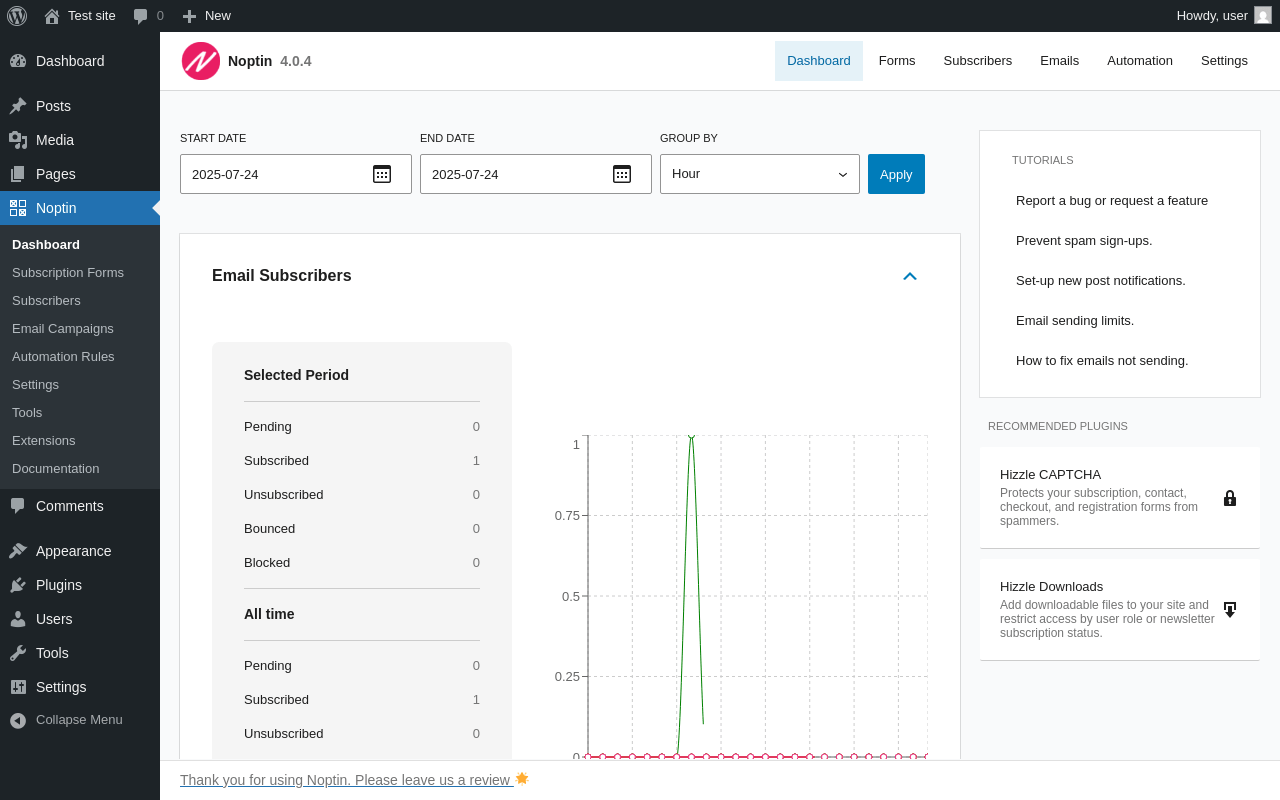
Task: Click the Noptin QR-style icon in sidebar
Action: coord(18,208)
